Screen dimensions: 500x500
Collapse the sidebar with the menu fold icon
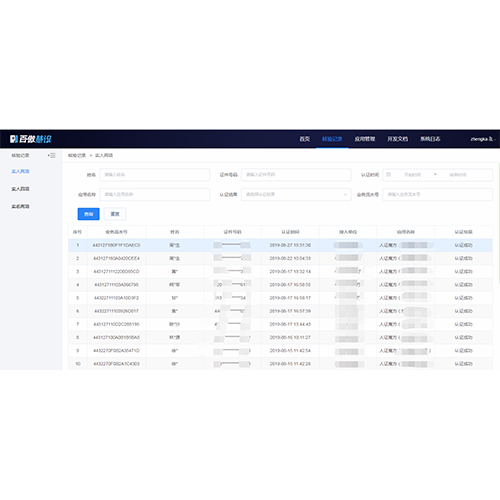click(x=52, y=155)
